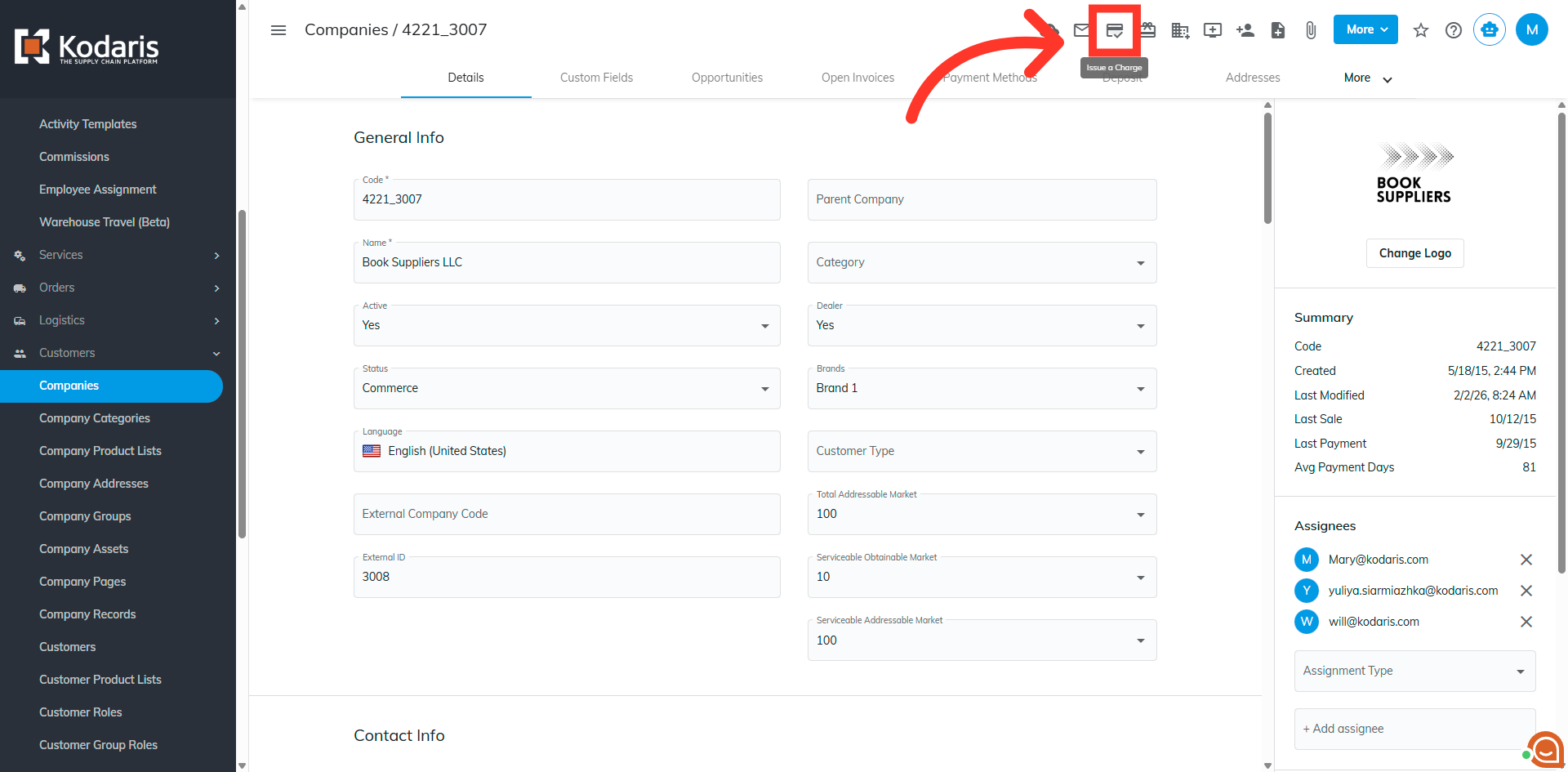Click the M avatar next to Mary@kodaris.com
1568x772 pixels.
point(1307,560)
